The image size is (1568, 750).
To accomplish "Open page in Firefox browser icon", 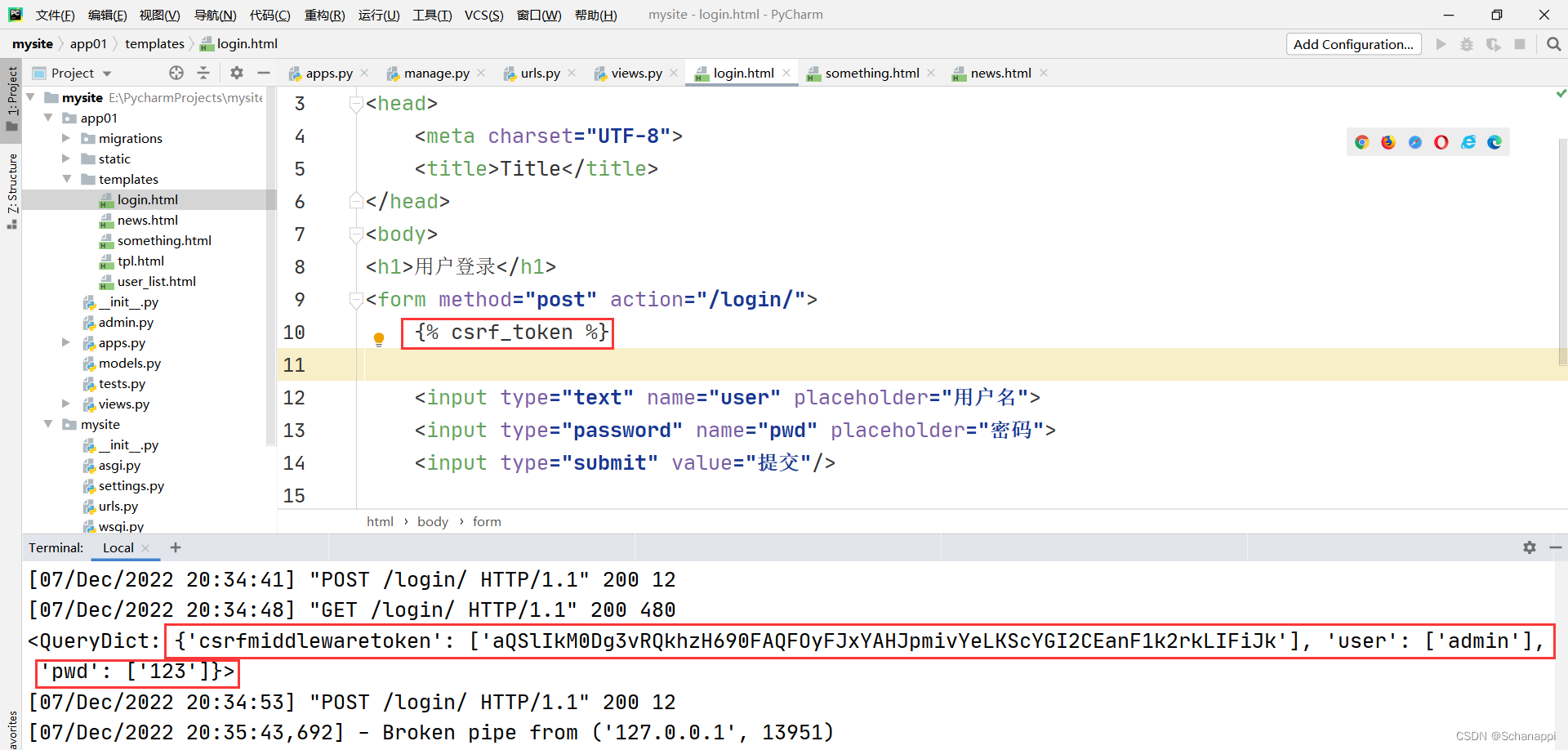I will click(x=1388, y=142).
